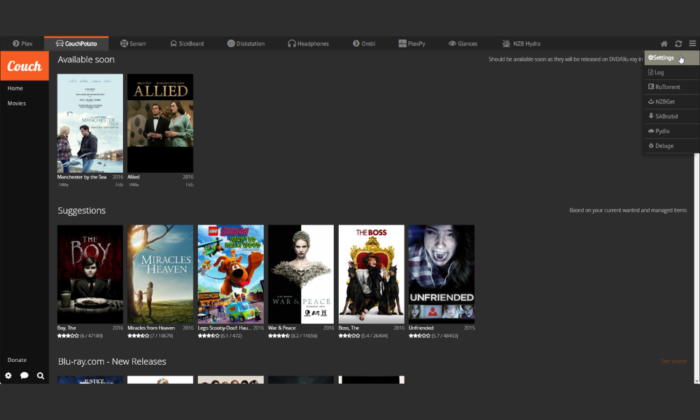Click the 'Miracles from Heaven' title text
The width and height of the screenshot is (700, 420).
[x=151, y=328]
